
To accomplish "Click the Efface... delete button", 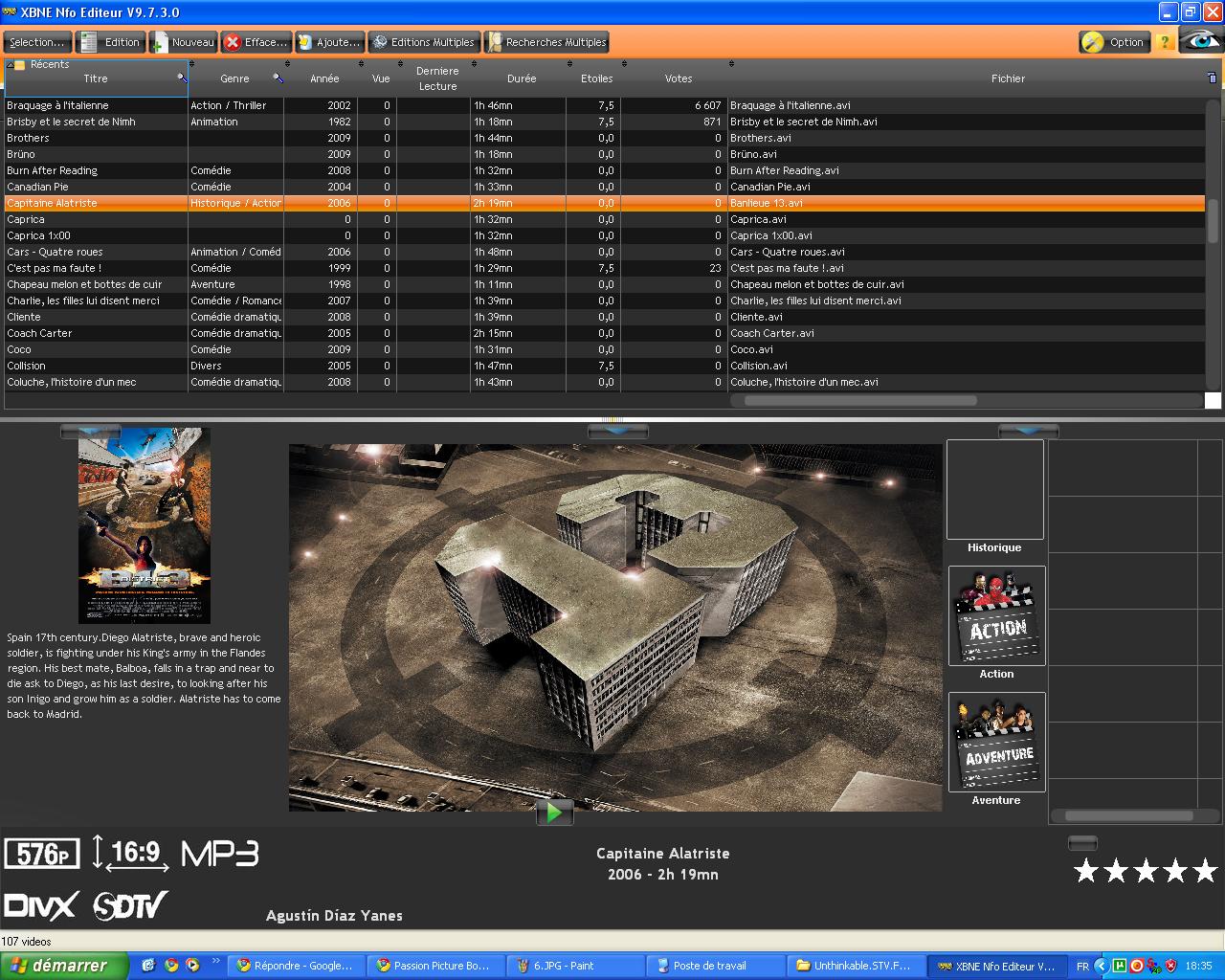I will 256,42.
